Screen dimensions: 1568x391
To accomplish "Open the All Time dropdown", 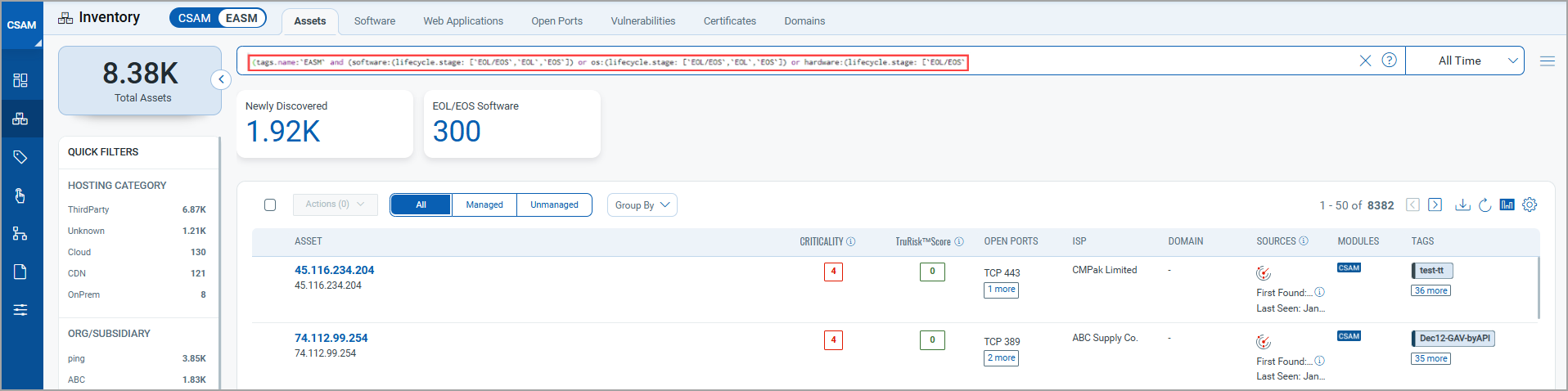I will (1465, 61).
